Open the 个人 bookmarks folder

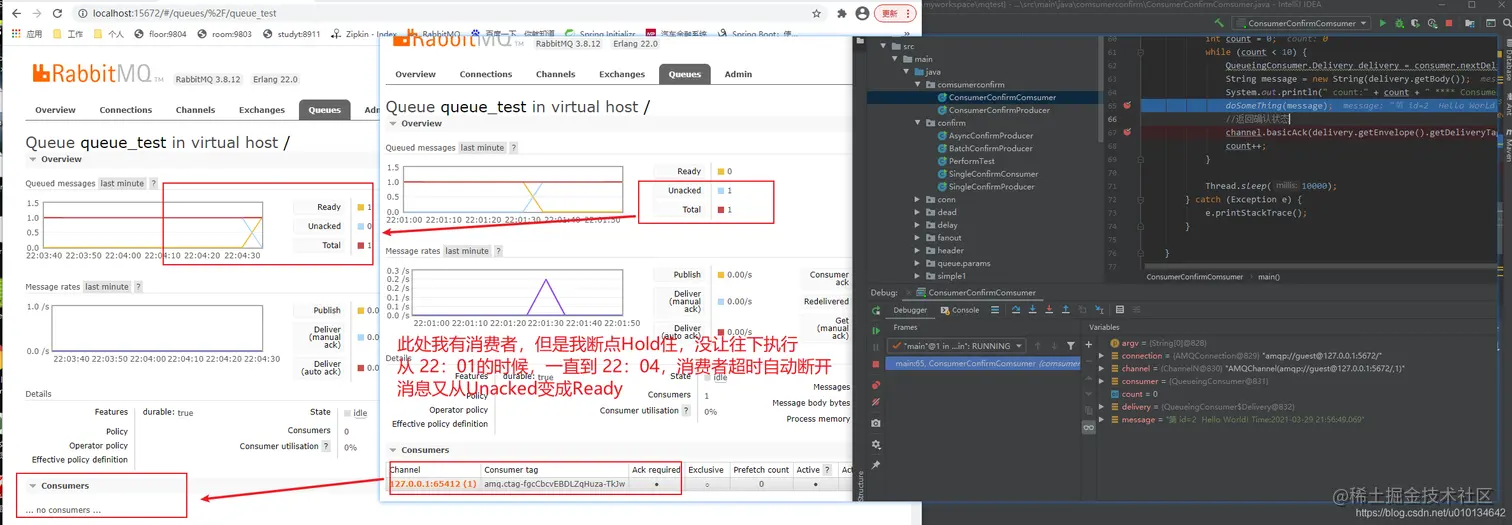108,34
